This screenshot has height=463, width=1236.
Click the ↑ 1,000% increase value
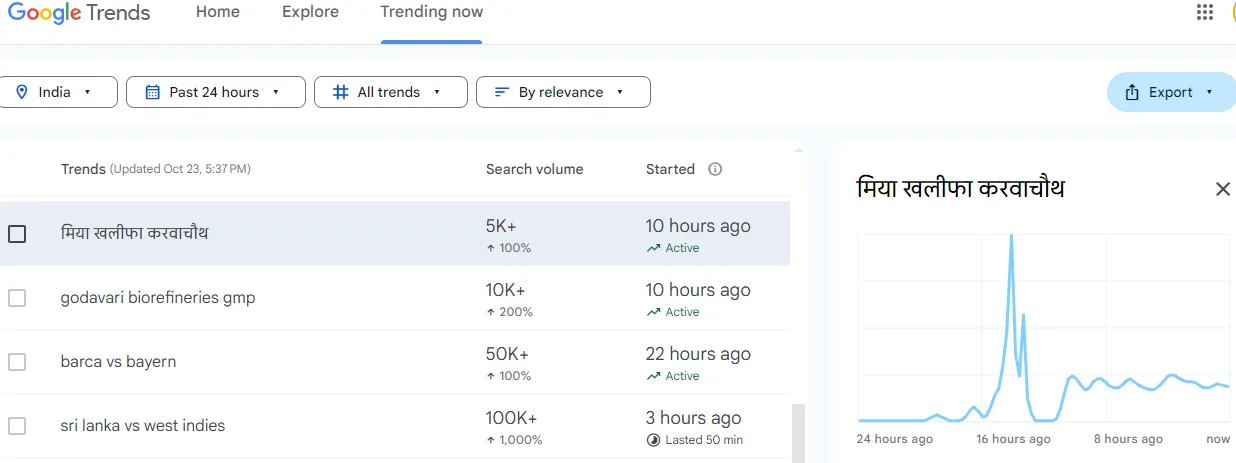click(514, 440)
